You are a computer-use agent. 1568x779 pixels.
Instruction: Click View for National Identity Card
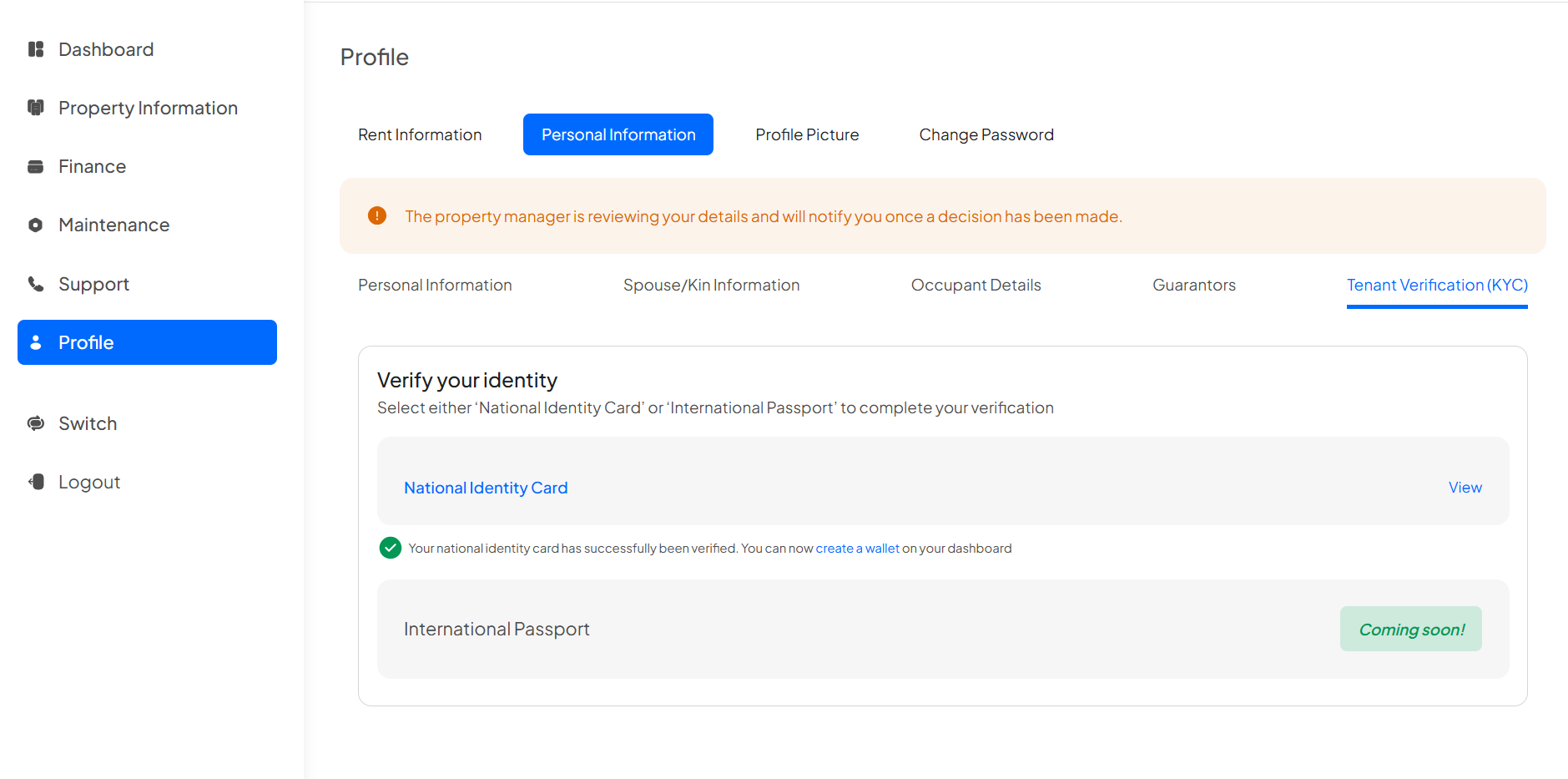coord(1465,488)
